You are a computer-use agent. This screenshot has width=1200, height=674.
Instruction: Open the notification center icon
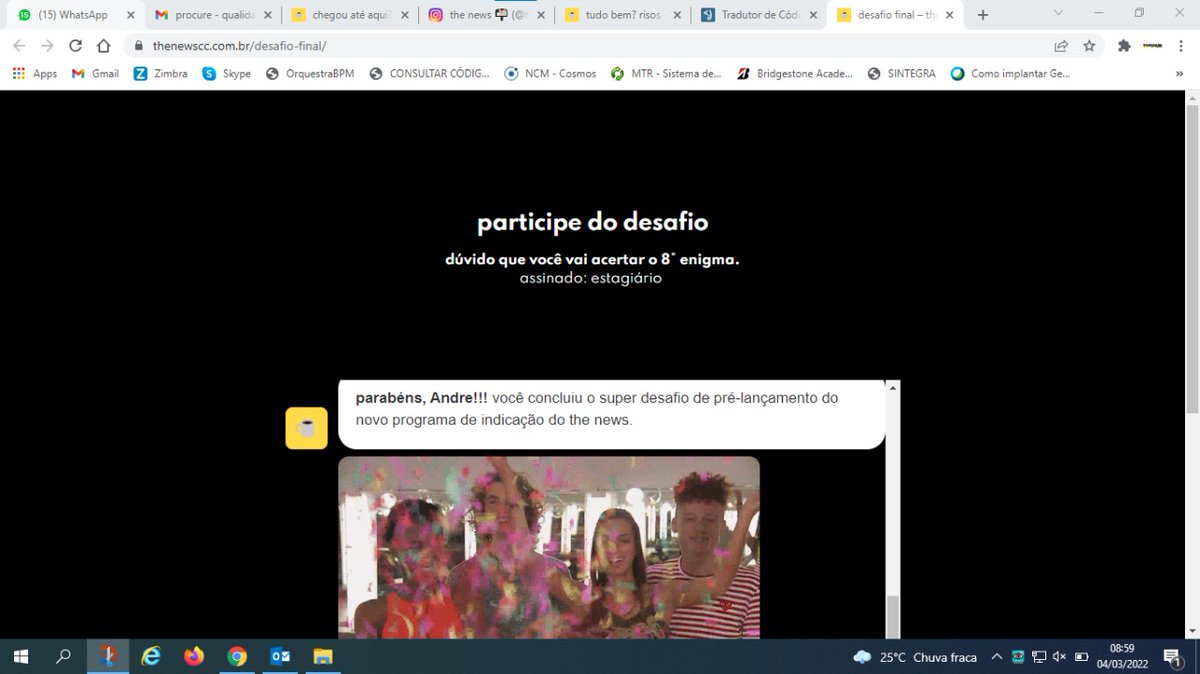(1172, 657)
